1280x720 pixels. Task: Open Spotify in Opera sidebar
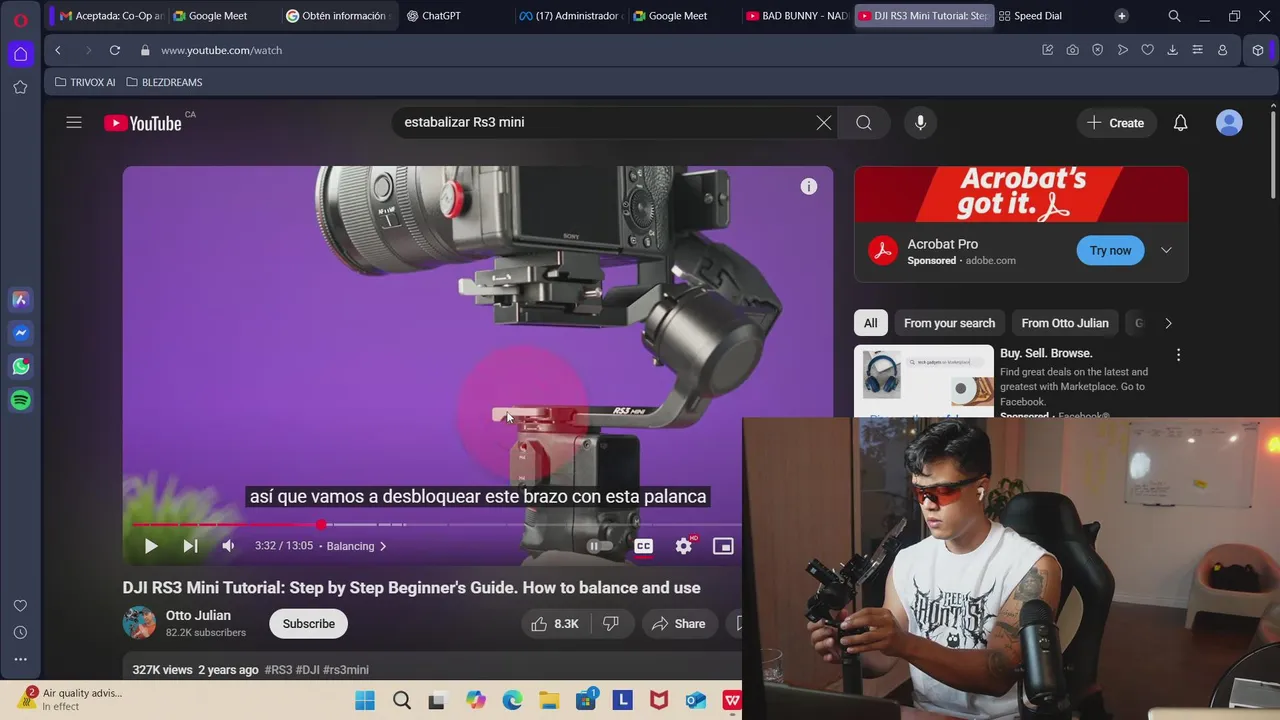point(20,400)
